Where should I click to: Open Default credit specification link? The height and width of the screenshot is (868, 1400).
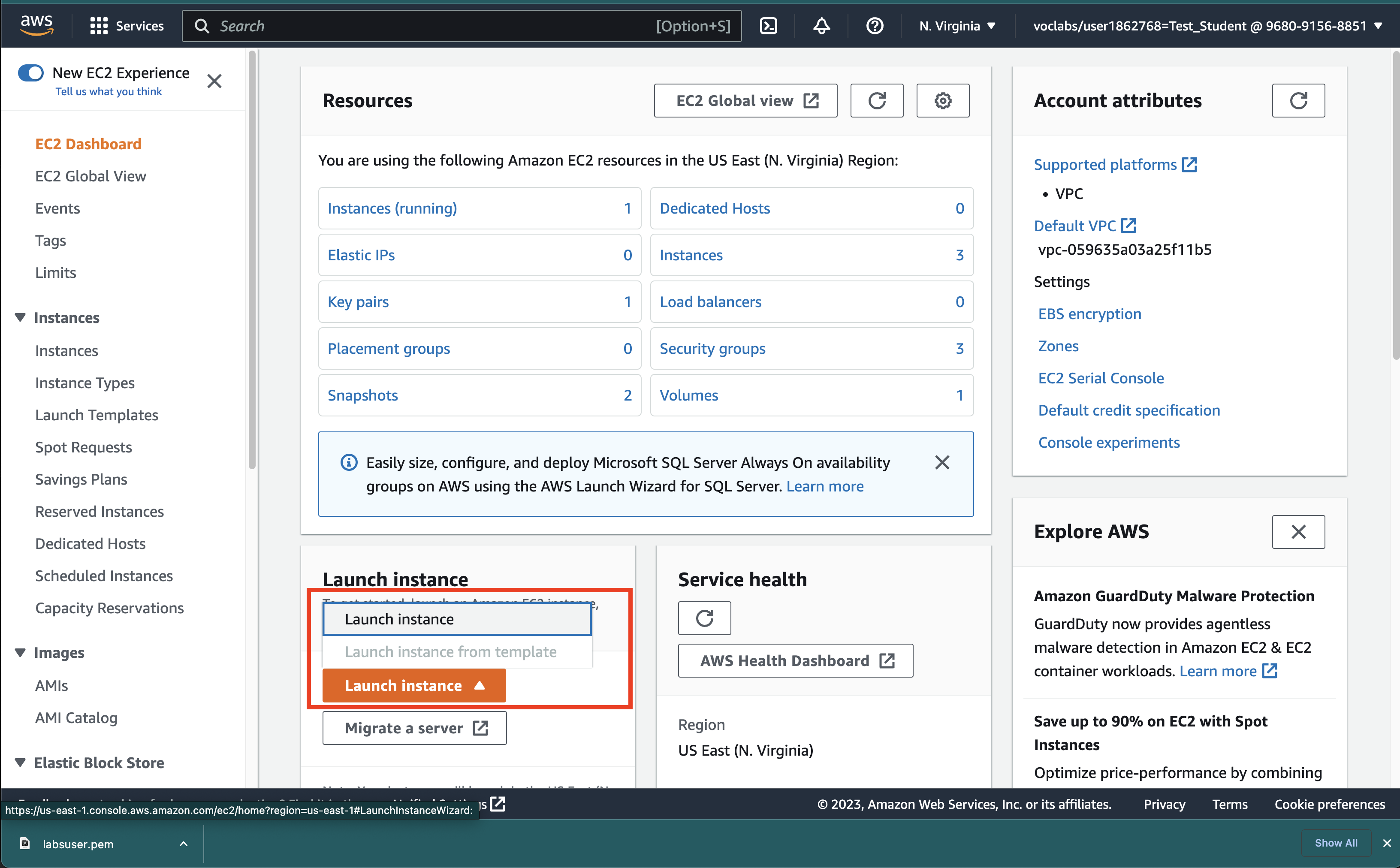pos(1128,410)
